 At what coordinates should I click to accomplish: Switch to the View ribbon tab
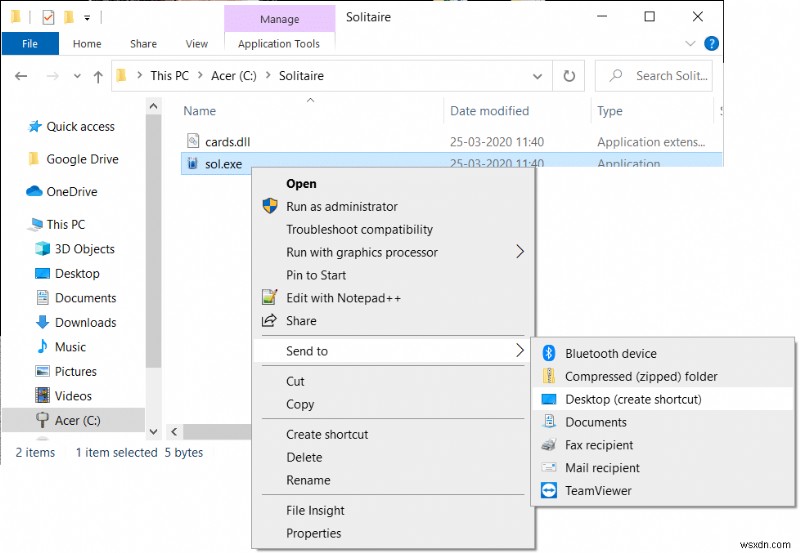point(197,44)
